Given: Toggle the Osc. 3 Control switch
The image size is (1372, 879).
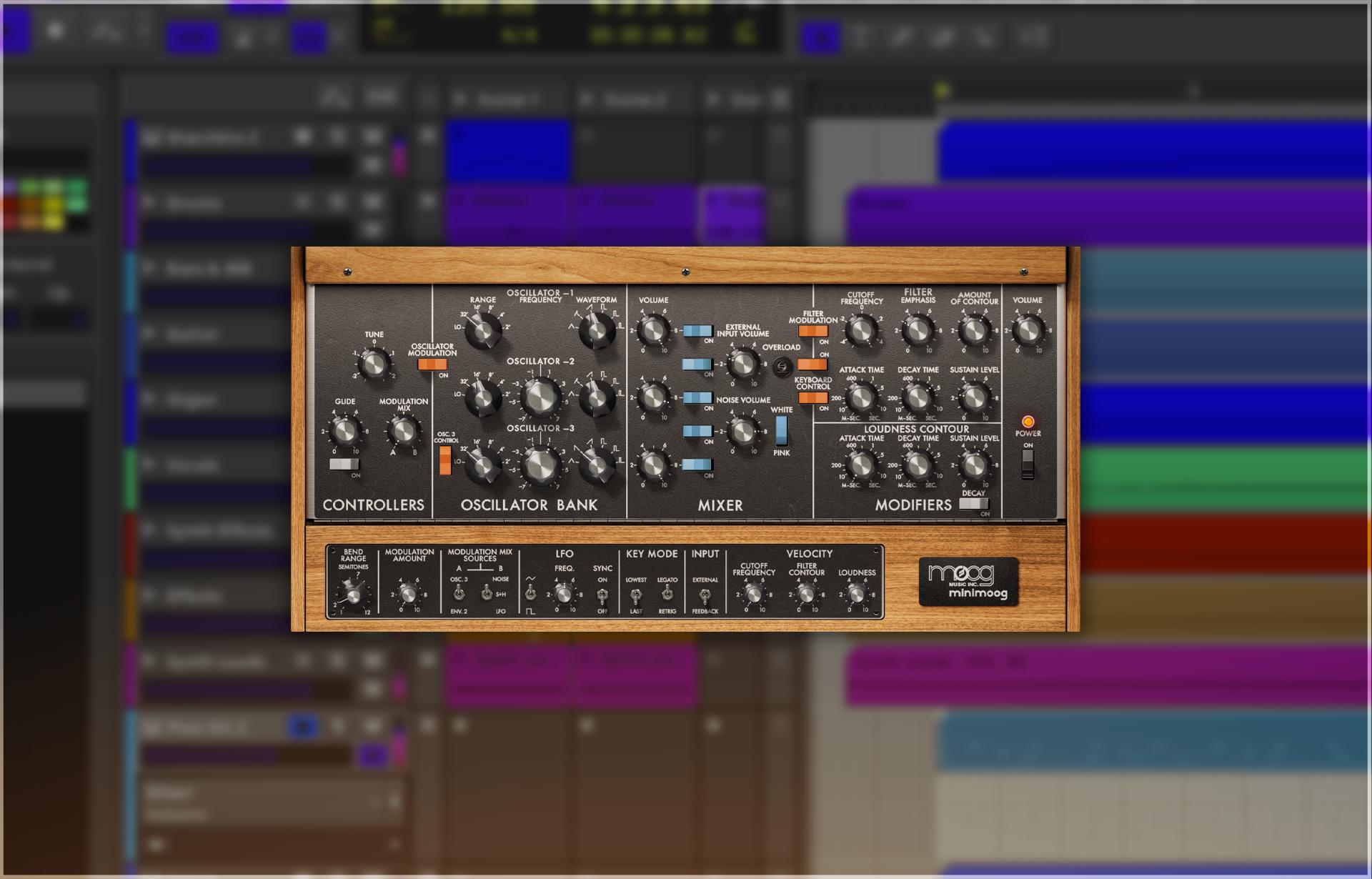Looking at the screenshot, I should (x=445, y=460).
